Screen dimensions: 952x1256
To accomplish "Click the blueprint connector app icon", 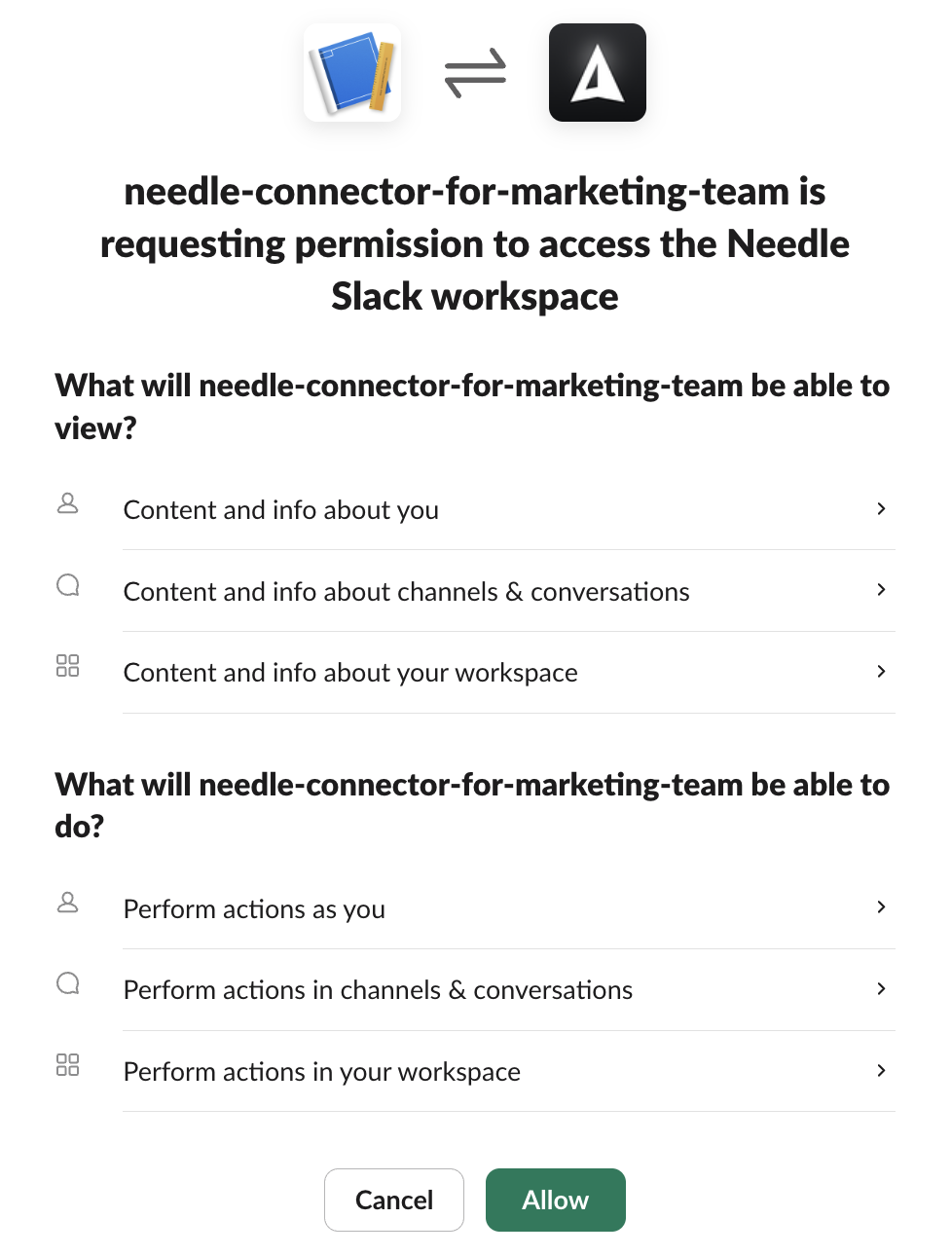I will click(352, 73).
